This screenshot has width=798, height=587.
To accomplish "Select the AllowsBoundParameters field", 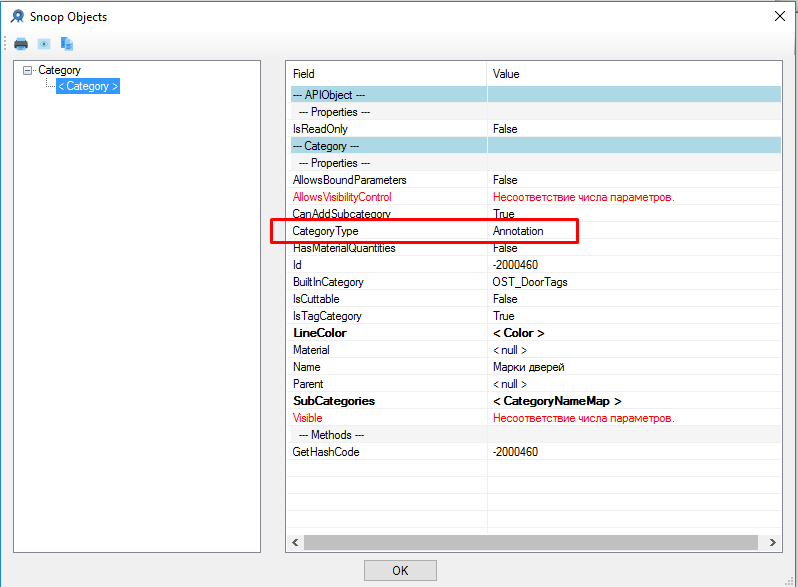I will 350,180.
